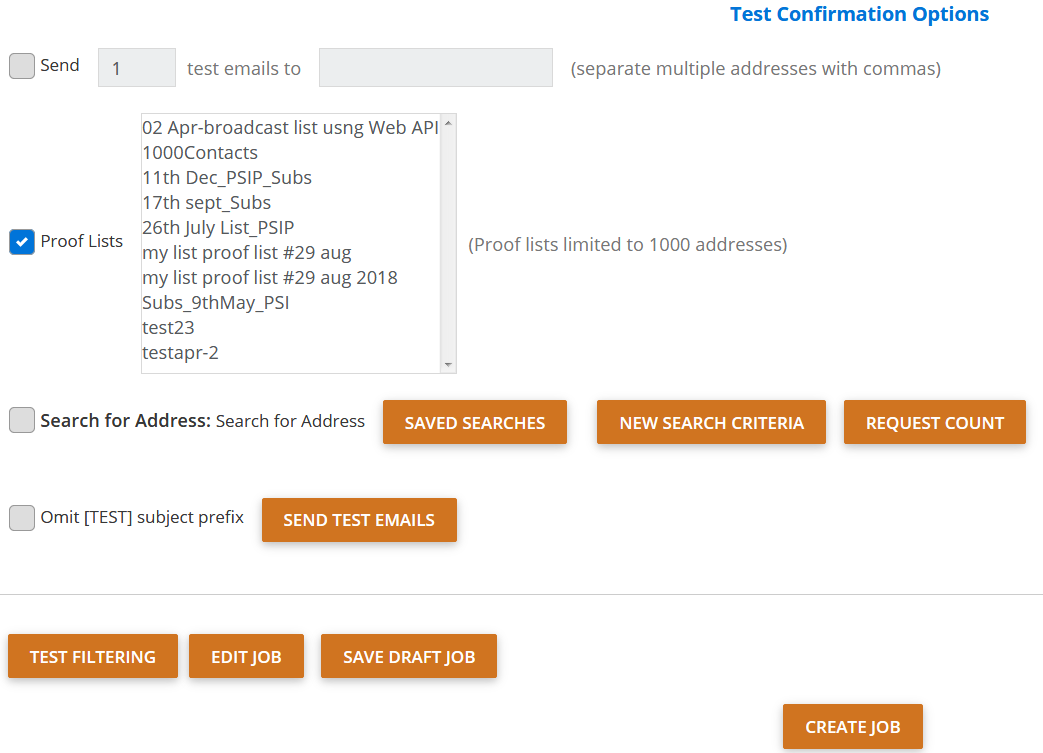Choose testapr-2 proof list
Screen dimensions: 1043x753
(x=291, y=353)
